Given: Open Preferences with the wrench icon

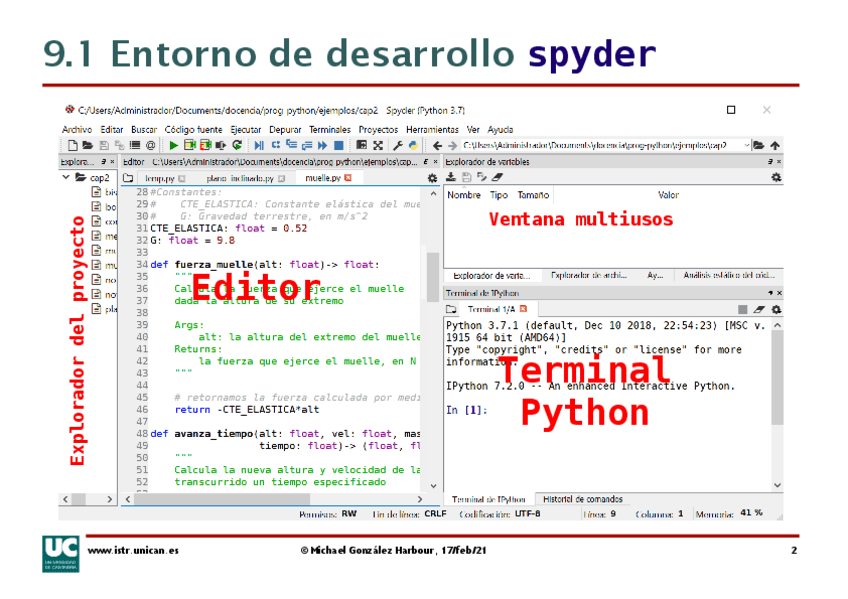Looking at the screenshot, I should coord(398,145).
